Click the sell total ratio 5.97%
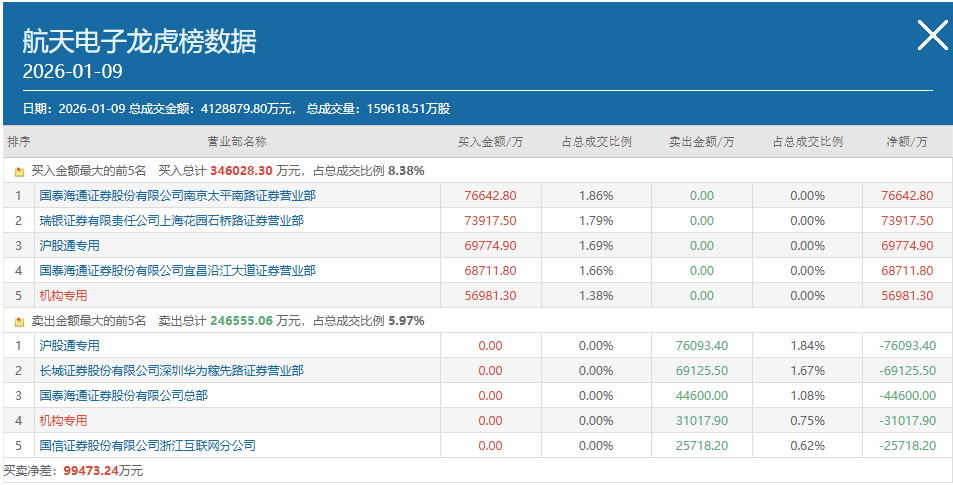This screenshot has width=953, height=485. coord(406,320)
